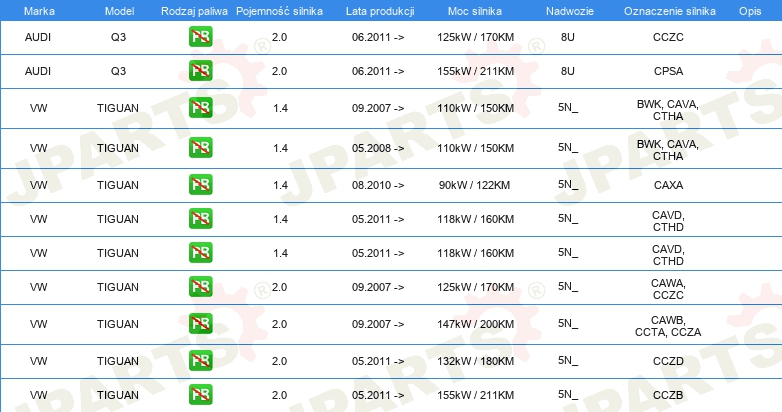Viewport: 782px width, 412px height.
Task: Click 110kW / 150KM in the 05.2008 row
Action: pos(475,148)
